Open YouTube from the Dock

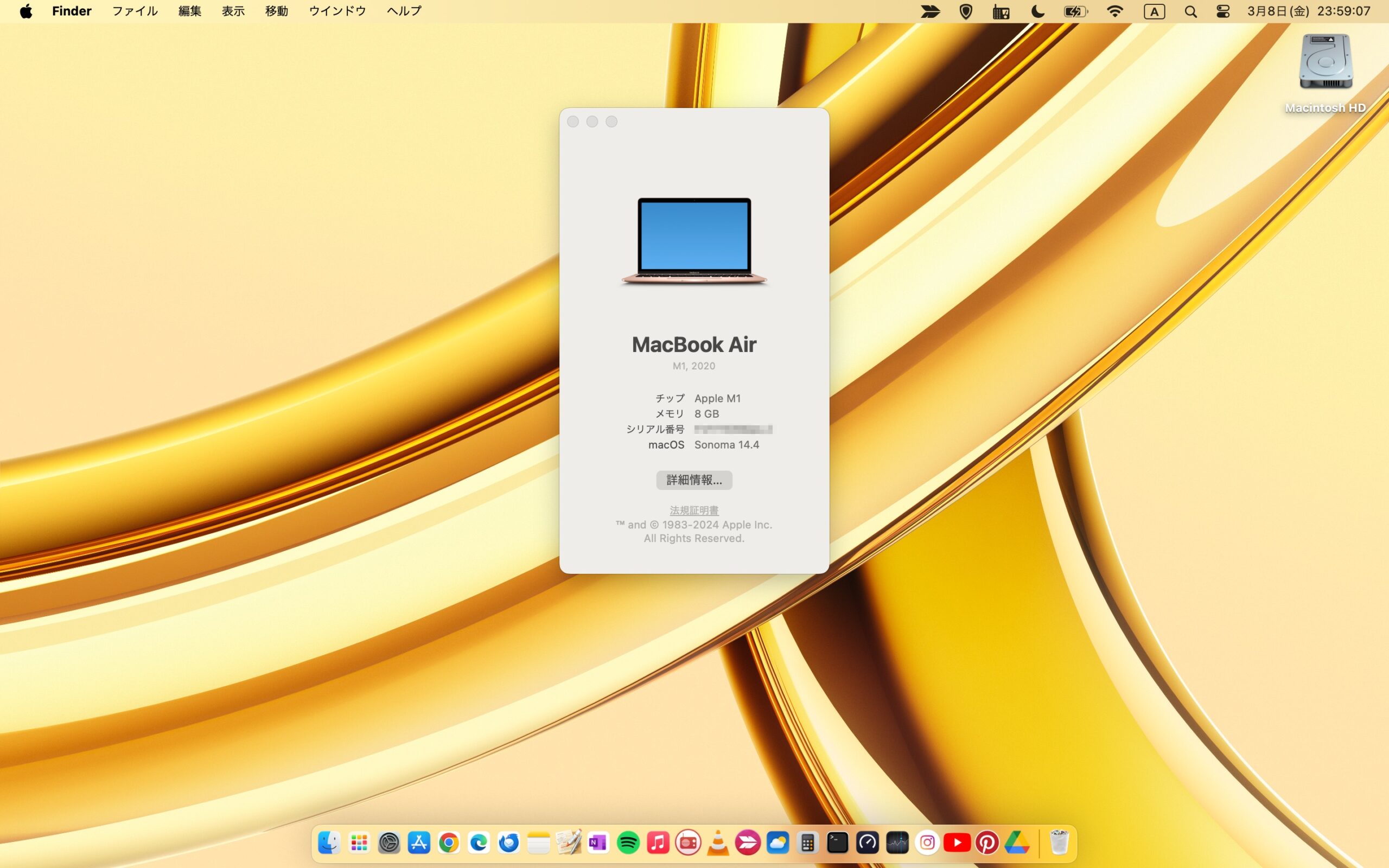(x=957, y=843)
